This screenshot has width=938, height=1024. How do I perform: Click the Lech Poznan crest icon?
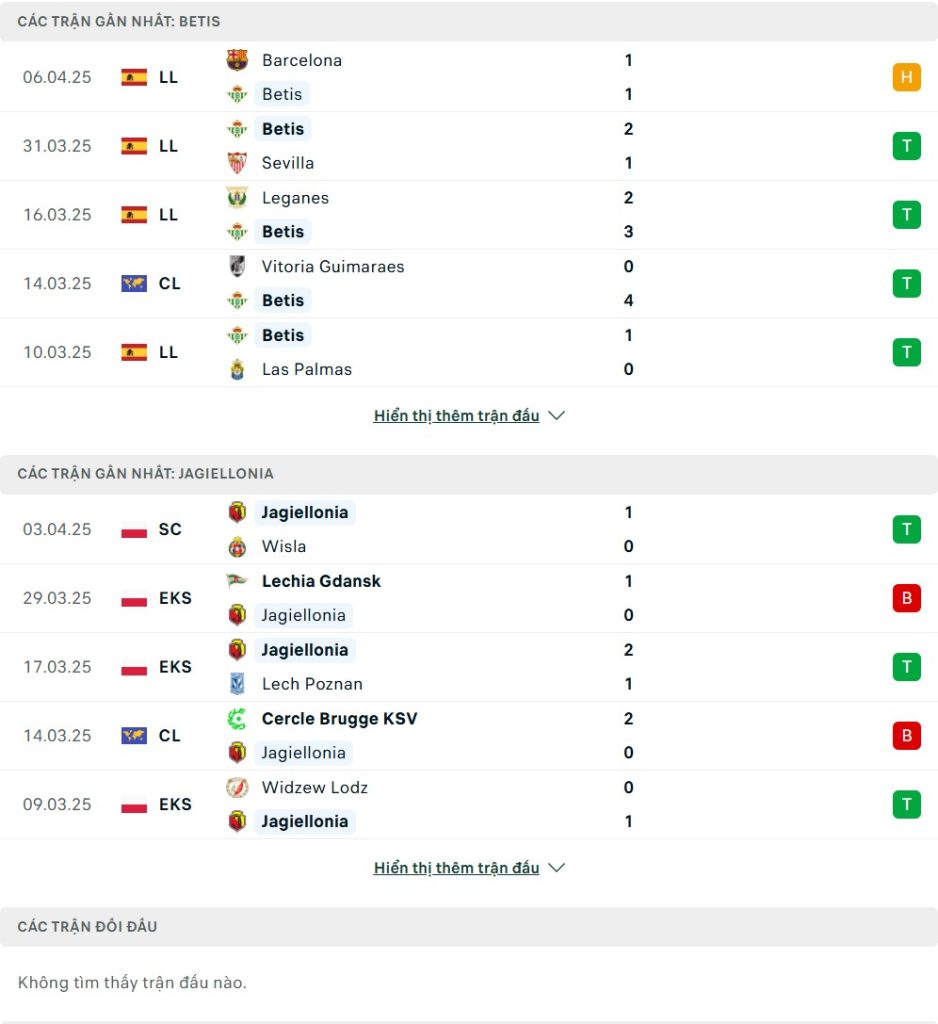[237, 684]
